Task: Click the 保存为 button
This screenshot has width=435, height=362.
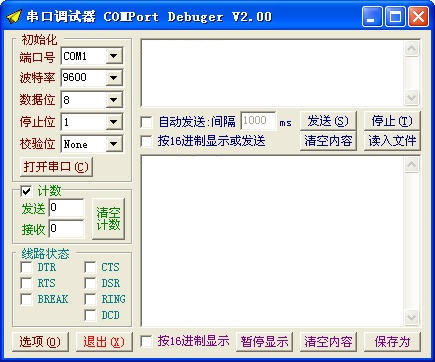Action: pos(392,342)
